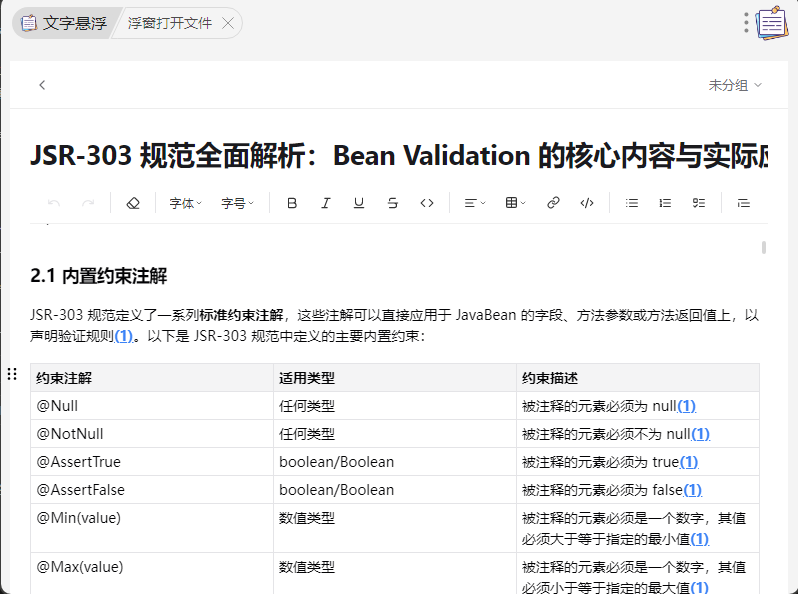Image resolution: width=798 pixels, height=594 pixels.
Task: Click the redo icon in toolbar
Action: [88, 203]
